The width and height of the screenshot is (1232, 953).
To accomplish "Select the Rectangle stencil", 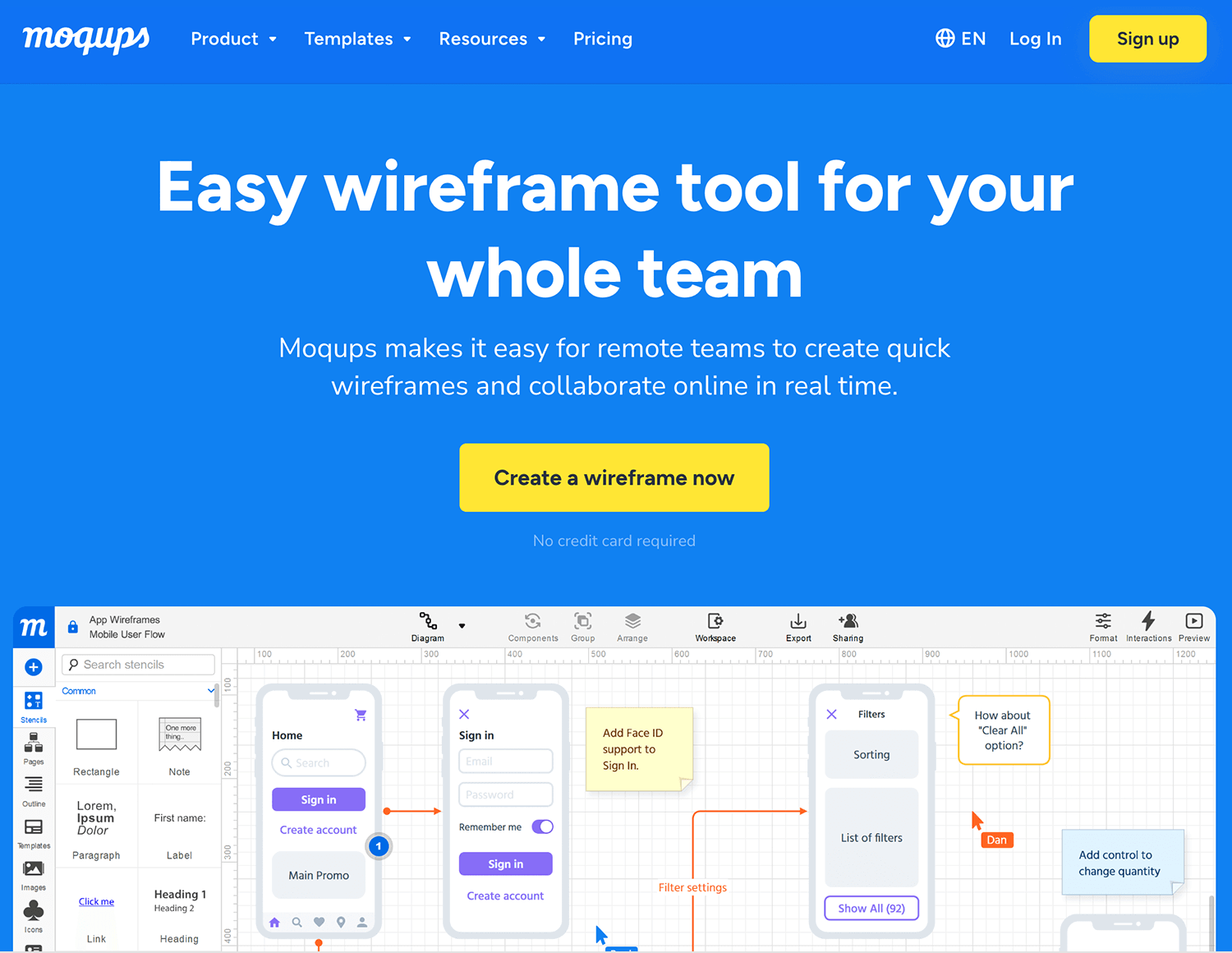I will 96,746.
